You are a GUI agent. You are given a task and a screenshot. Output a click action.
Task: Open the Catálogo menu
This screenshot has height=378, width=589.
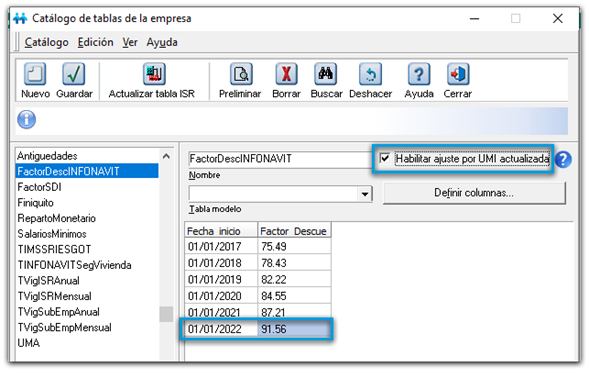pos(46,42)
